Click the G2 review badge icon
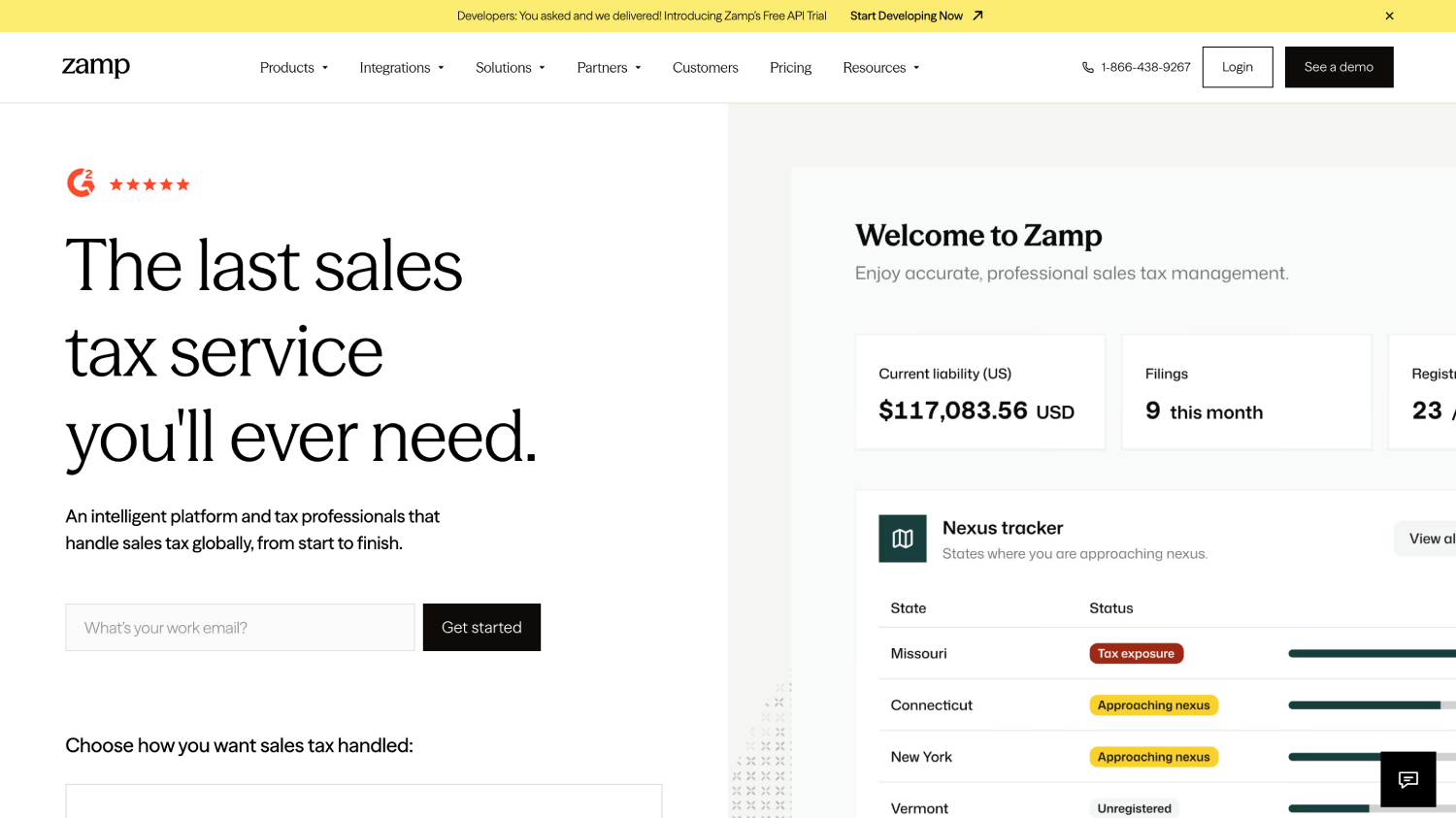1456x818 pixels. coord(81,182)
